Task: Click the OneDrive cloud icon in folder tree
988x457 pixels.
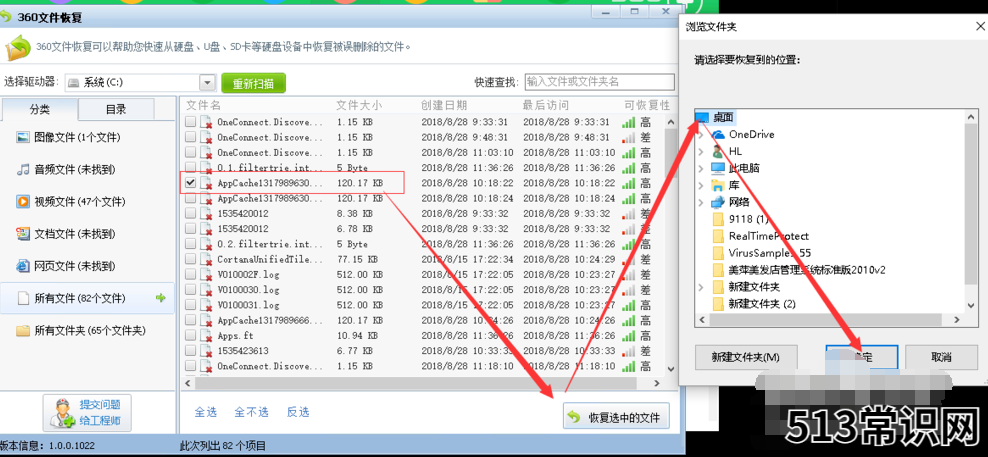Action: (718, 134)
